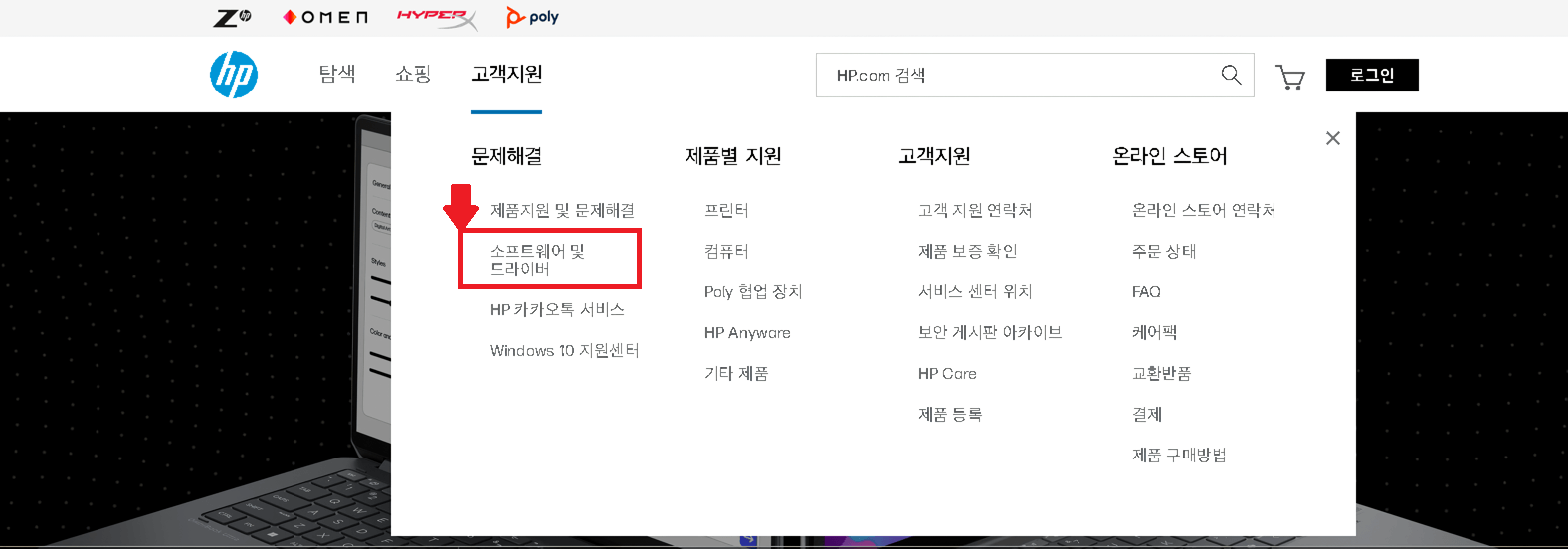The height and width of the screenshot is (549, 1568).
Task: Open 기타 제품 link
Action: click(736, 373)
